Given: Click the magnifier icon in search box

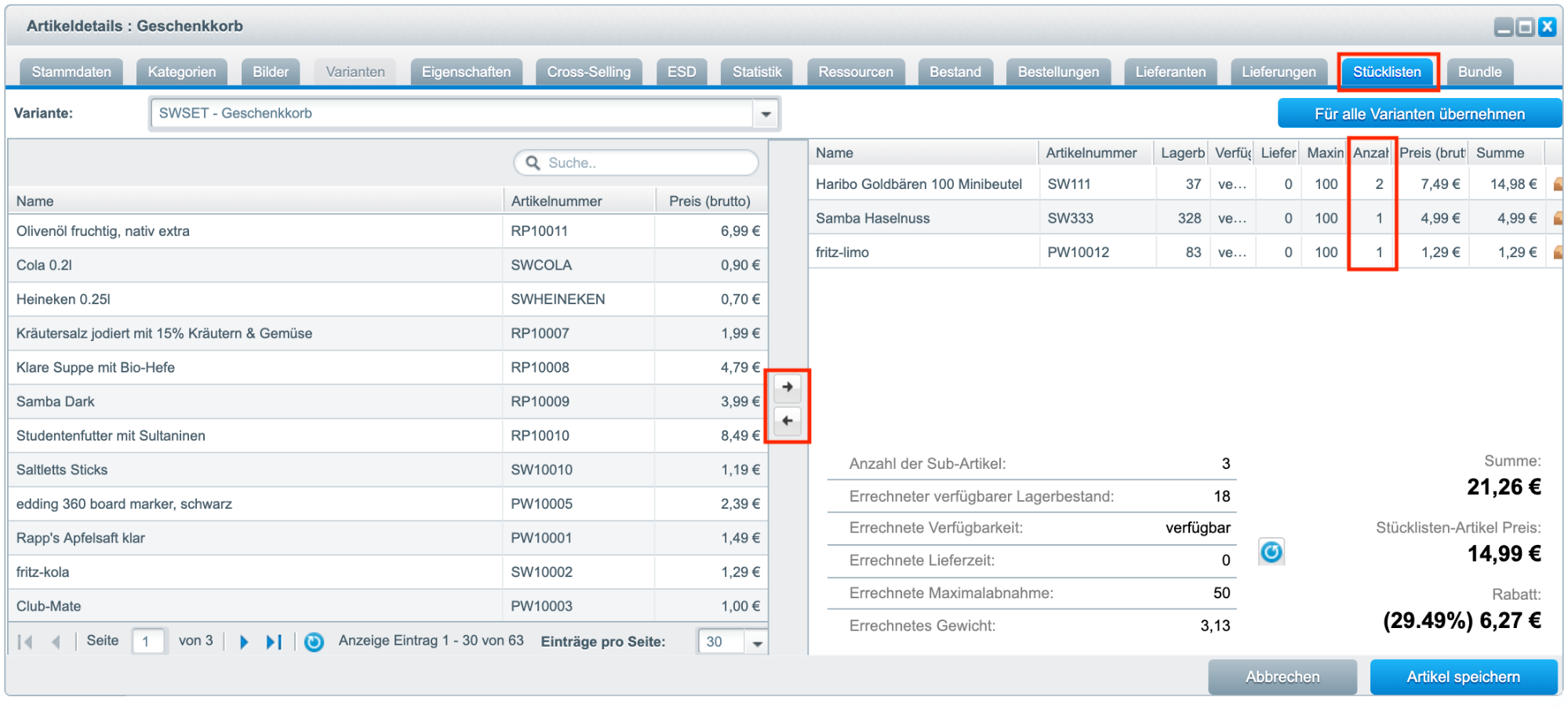Looking at the screenshot, I should [x=533, y=163].
